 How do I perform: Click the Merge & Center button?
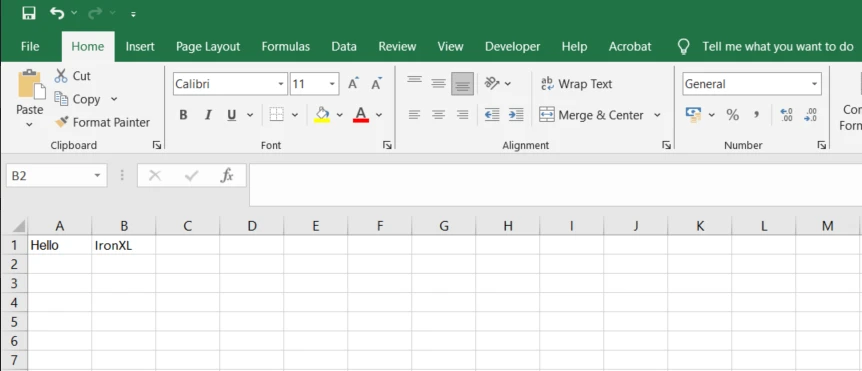coord(592,115)
